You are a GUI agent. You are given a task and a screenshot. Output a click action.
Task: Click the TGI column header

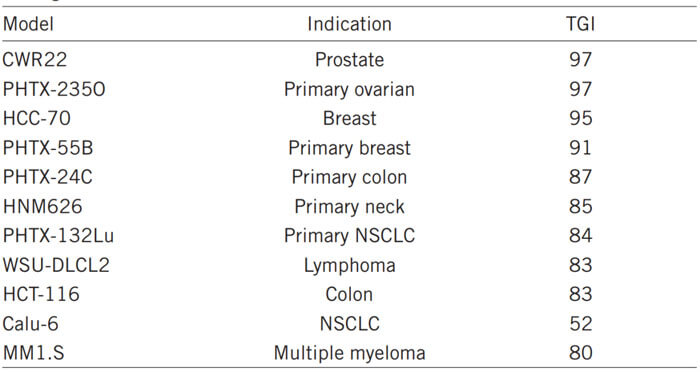tap(580, 24)
